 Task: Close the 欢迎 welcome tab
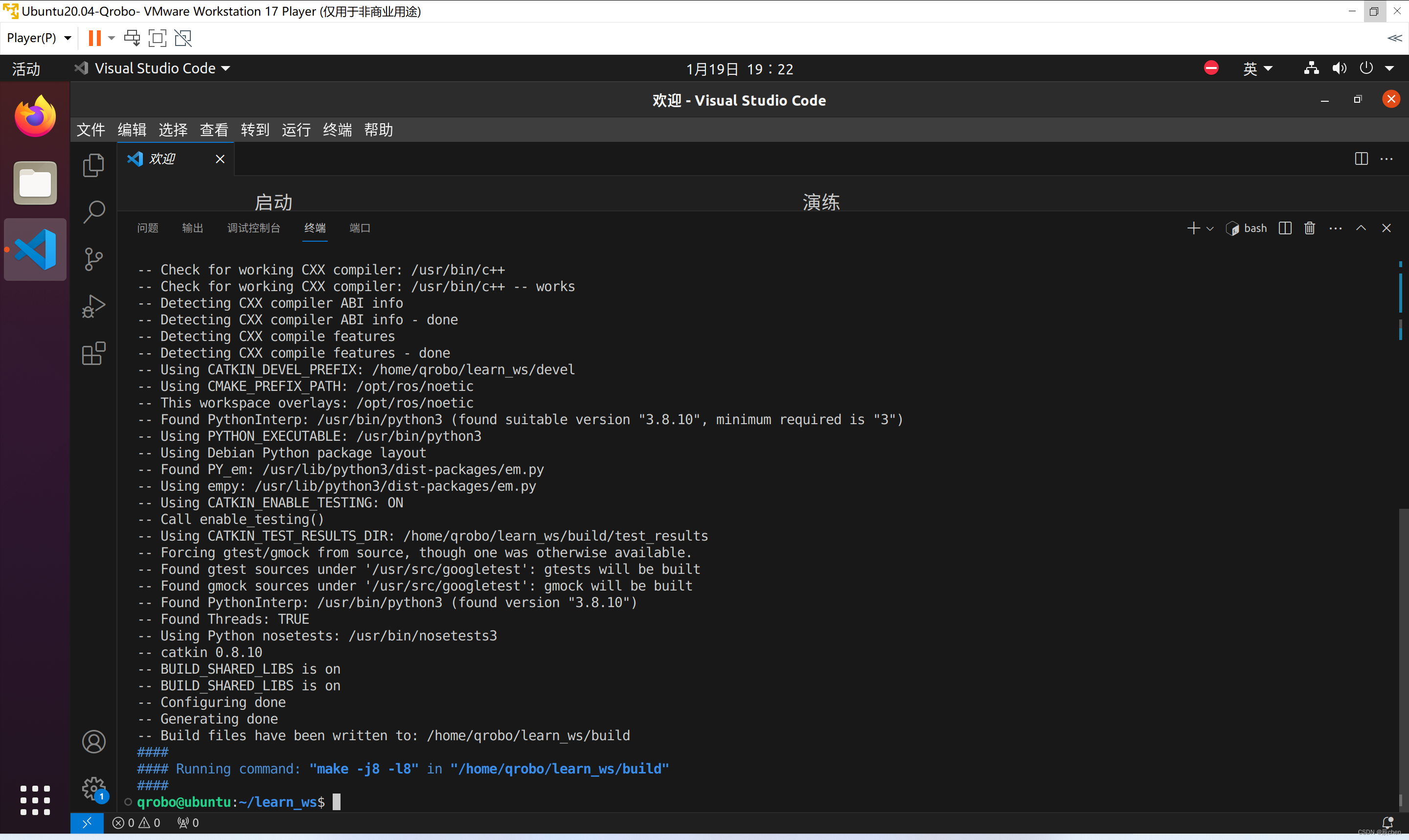(220, 159)
